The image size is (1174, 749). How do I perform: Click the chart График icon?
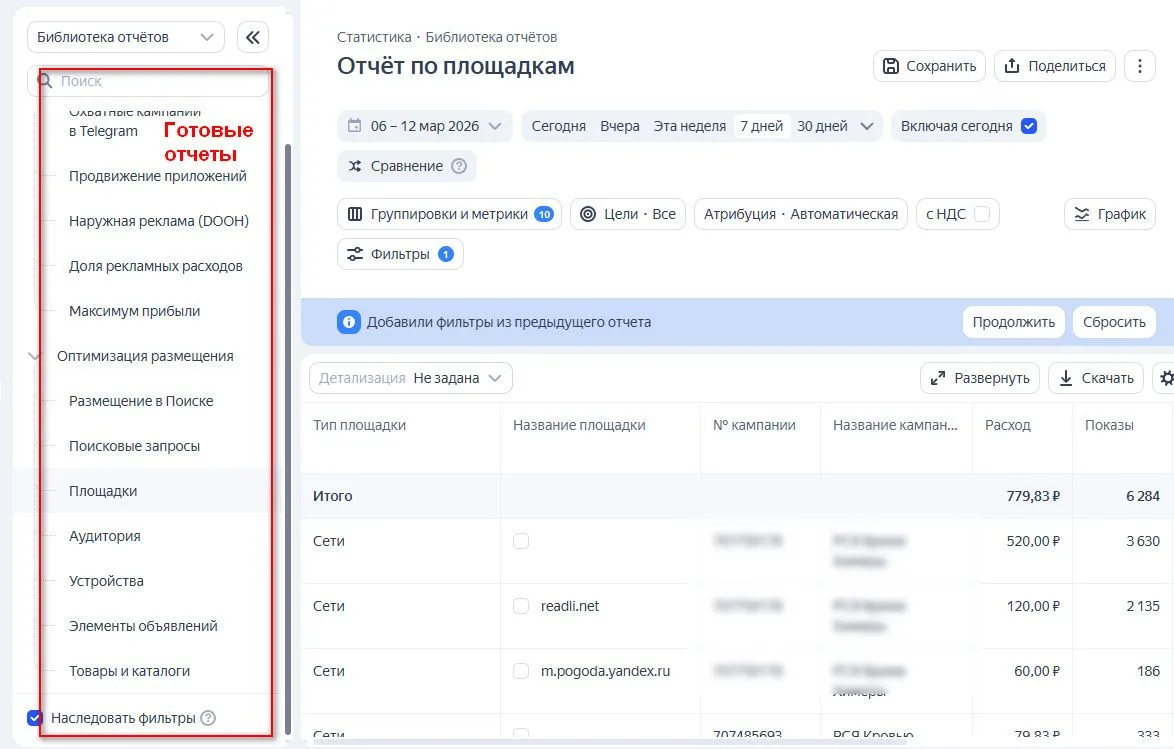click(1082, 214)
